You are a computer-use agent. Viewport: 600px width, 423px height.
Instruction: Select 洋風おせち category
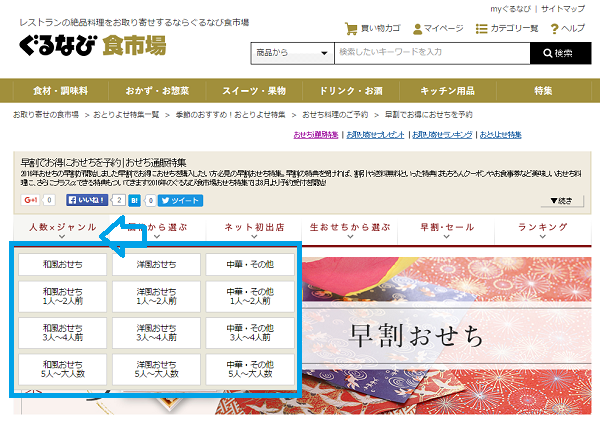(x=156, y=264)
